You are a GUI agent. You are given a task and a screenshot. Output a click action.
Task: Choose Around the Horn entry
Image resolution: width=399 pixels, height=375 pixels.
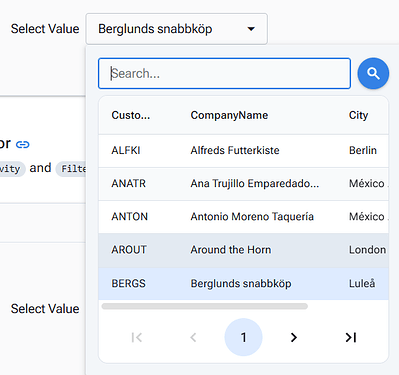(231, 250)
